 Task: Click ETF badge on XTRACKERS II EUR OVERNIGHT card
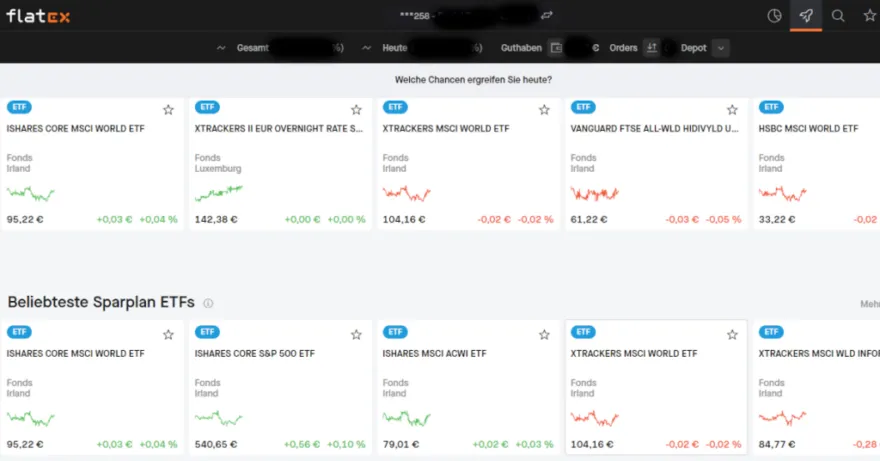pos(207,107)
